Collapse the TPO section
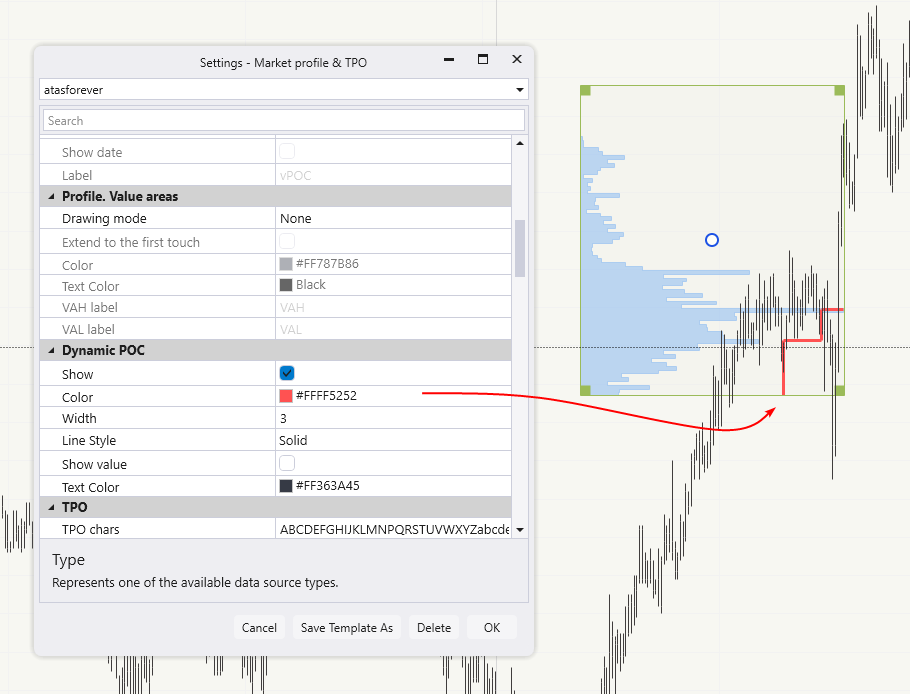This screenshot has width=910, height=694. coord(52,508)
